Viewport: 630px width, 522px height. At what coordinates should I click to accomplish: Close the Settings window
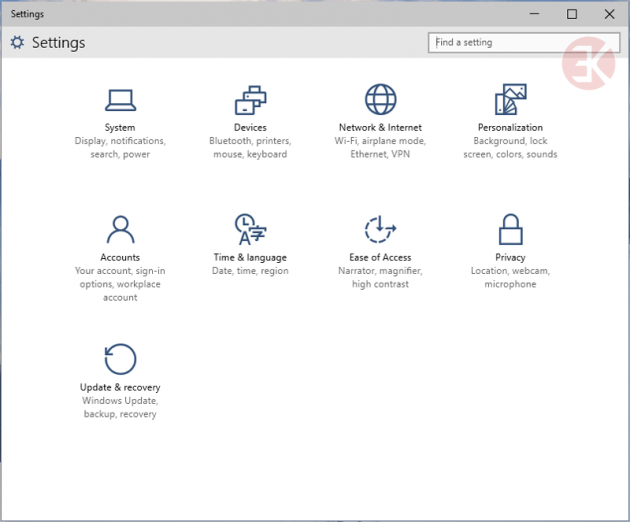point(610,14)
